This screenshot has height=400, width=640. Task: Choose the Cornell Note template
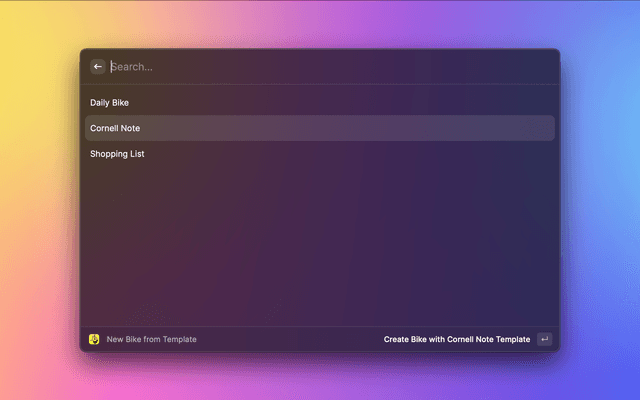tap(115, 128)
